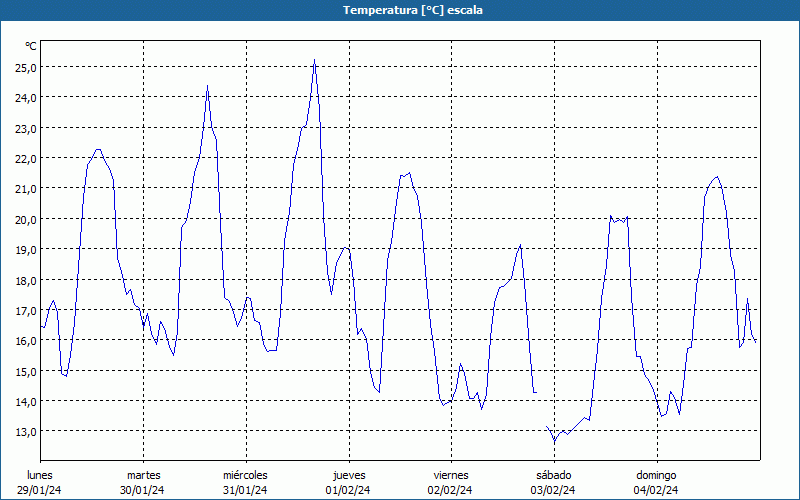Click the 19,0 axis value

pyautogui.click(x=26, y=249)
